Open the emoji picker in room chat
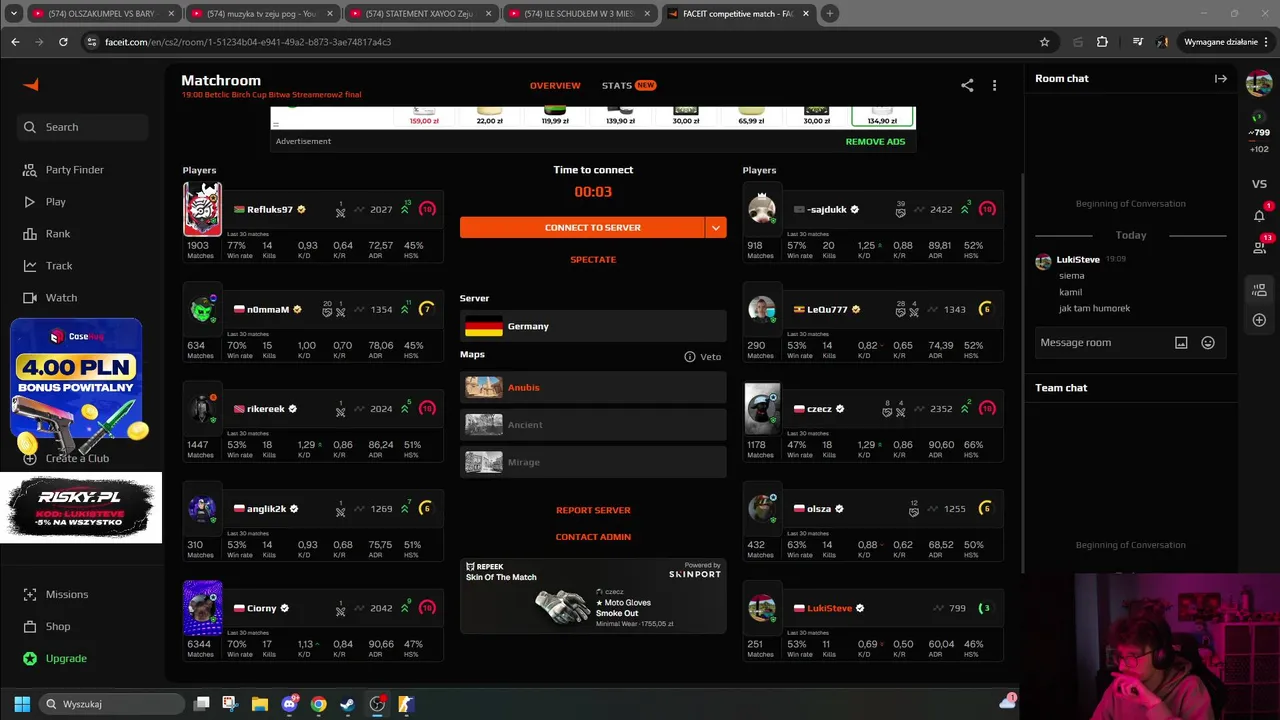1280x720 pixels. coord(1208,343)
